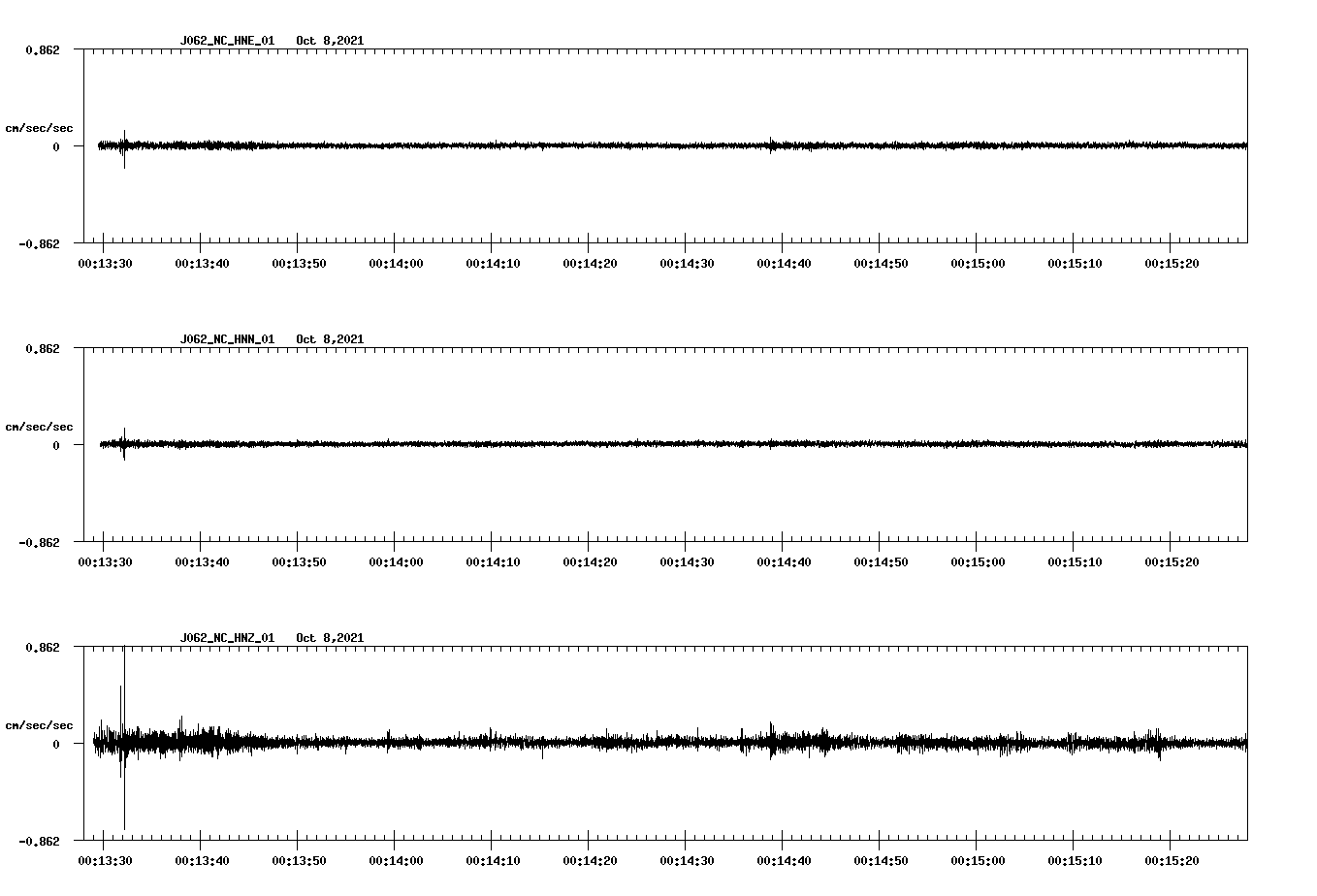Click the 00:15:10 time label under HNZ plot
The height and width of the screenshot is (896, 1317).
click(x=1075, y=861)
